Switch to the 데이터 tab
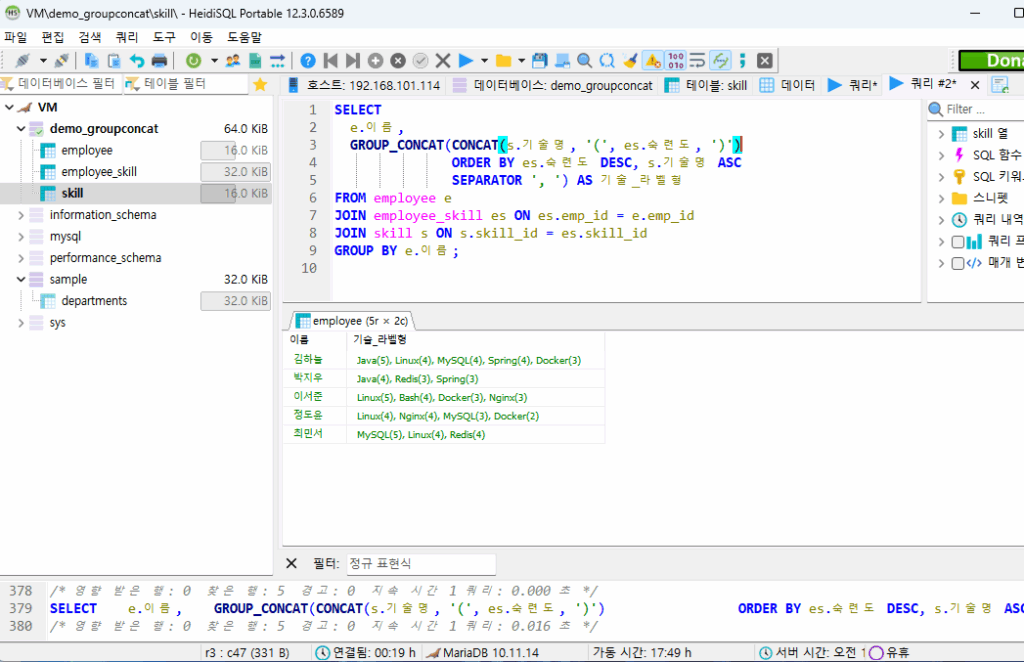 coord(788,85)
